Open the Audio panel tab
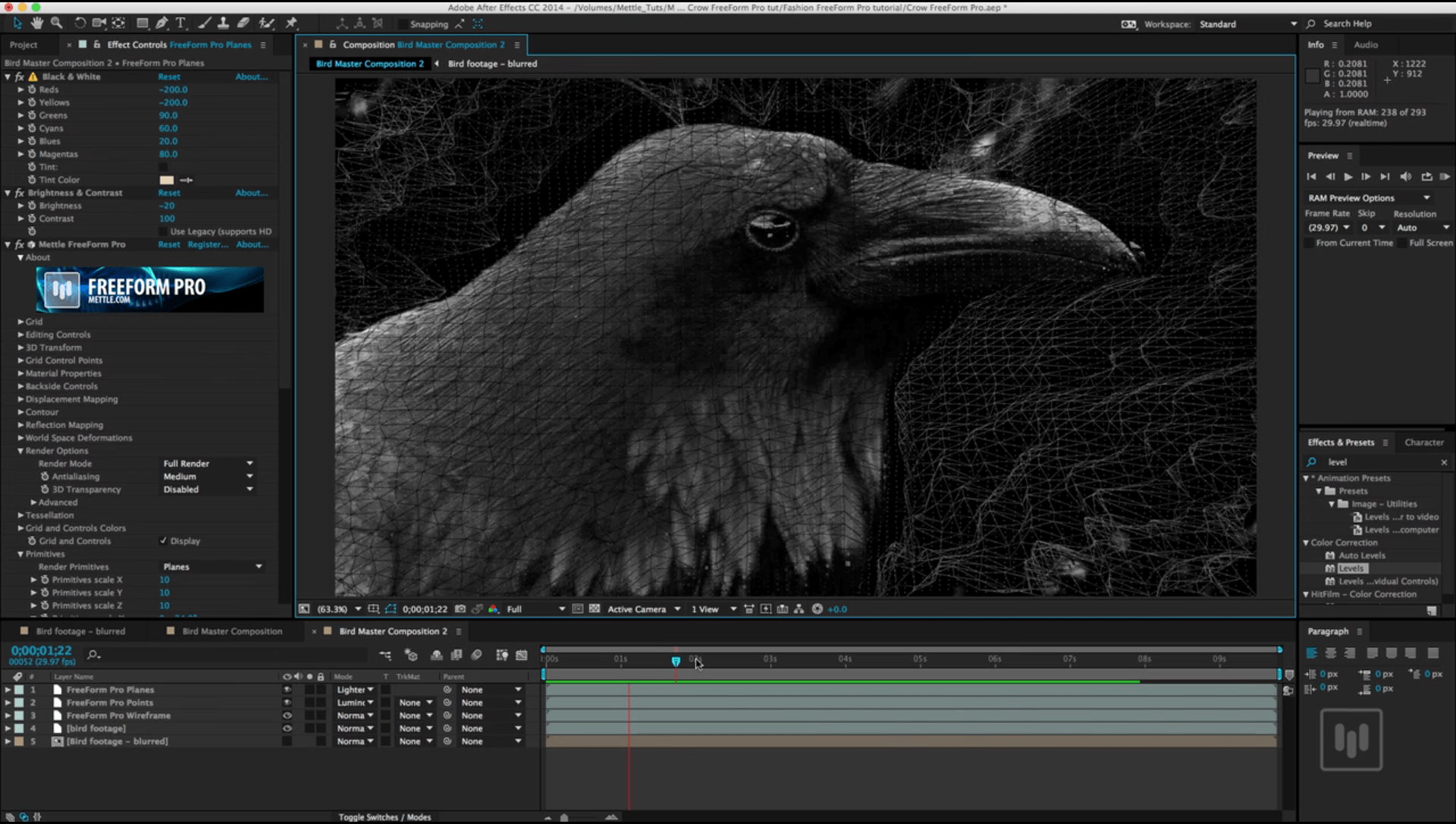The width and height of the screenshot is (1456, 824). pyautogui.click(x=1367, y=45)
